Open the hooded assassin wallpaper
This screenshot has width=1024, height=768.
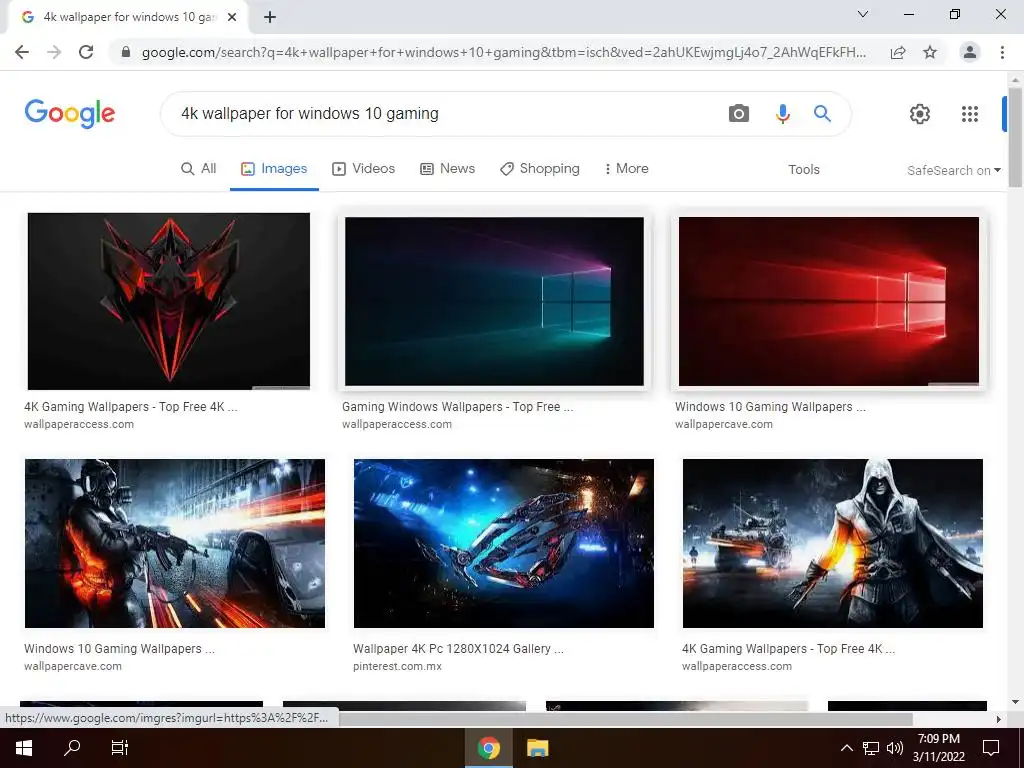click(833, 543)
